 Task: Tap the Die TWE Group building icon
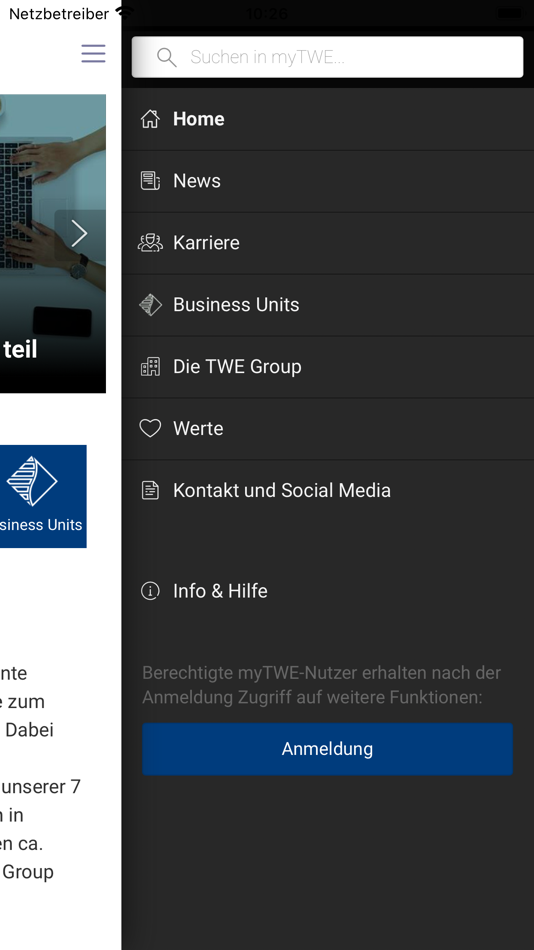pyautogui.click(x=150, y=366)
